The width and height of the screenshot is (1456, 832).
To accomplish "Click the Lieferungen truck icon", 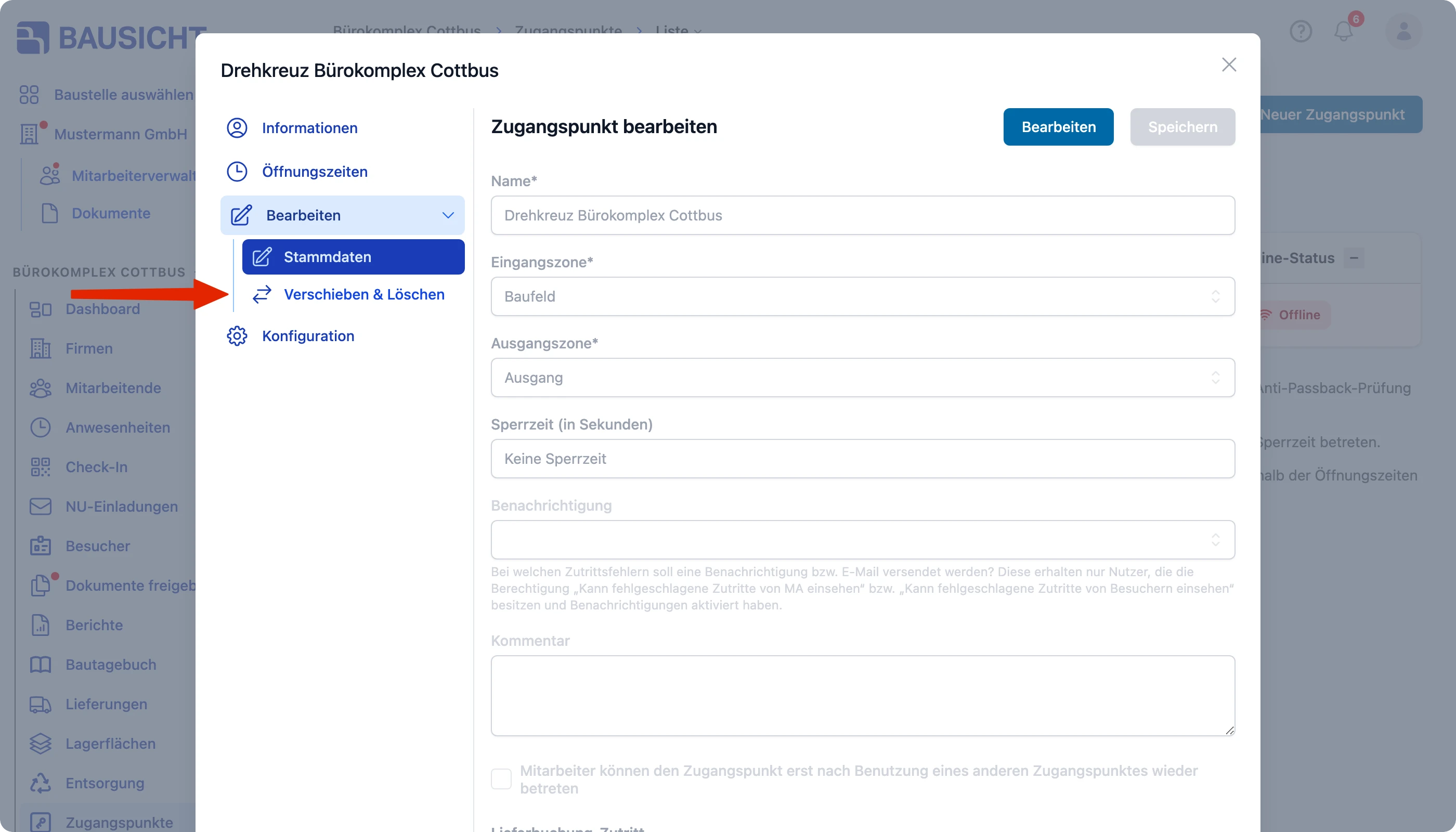I will pyautogui.click(x=41, y=704).
